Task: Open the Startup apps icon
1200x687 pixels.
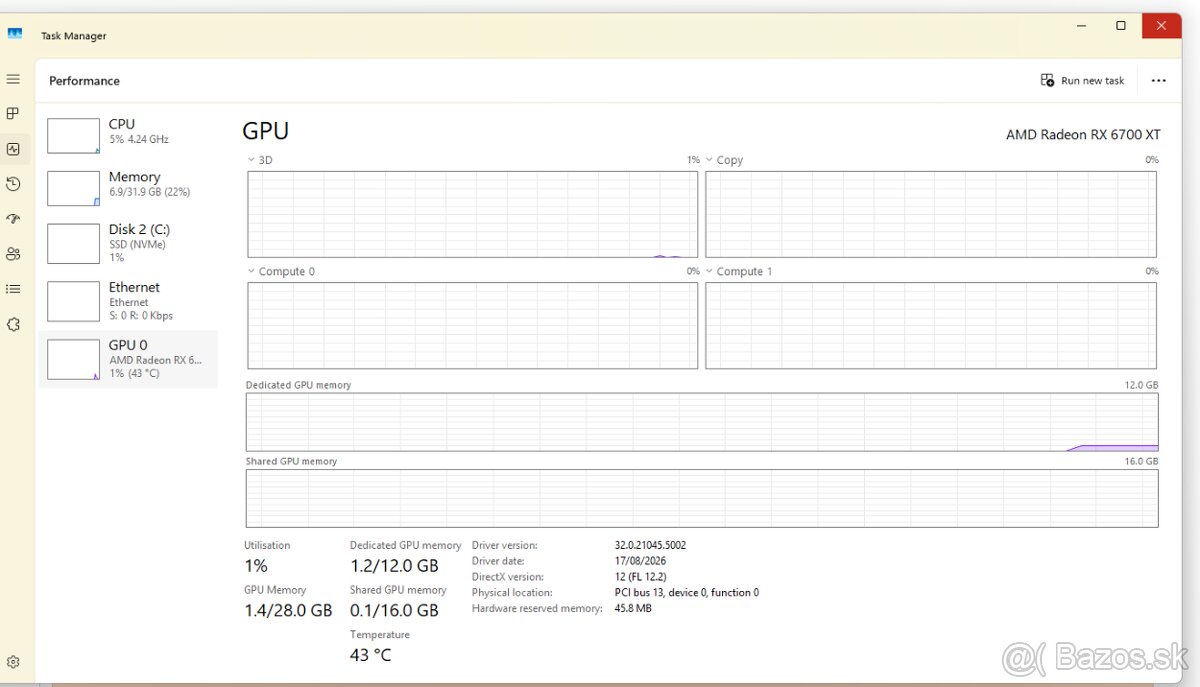Action: [x=13, y=219]
